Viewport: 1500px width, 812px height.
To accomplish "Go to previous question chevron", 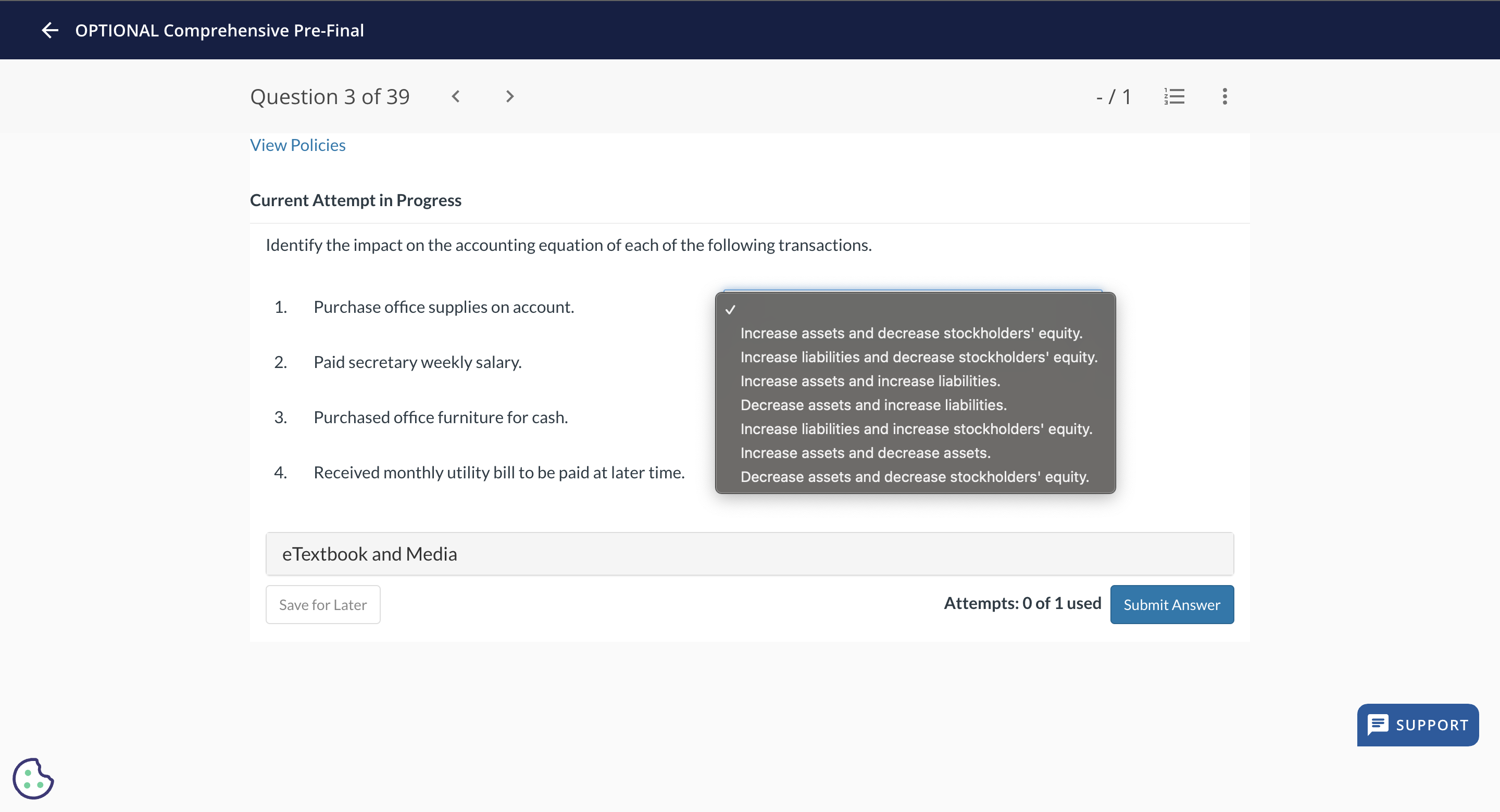I will coord(456,97).
